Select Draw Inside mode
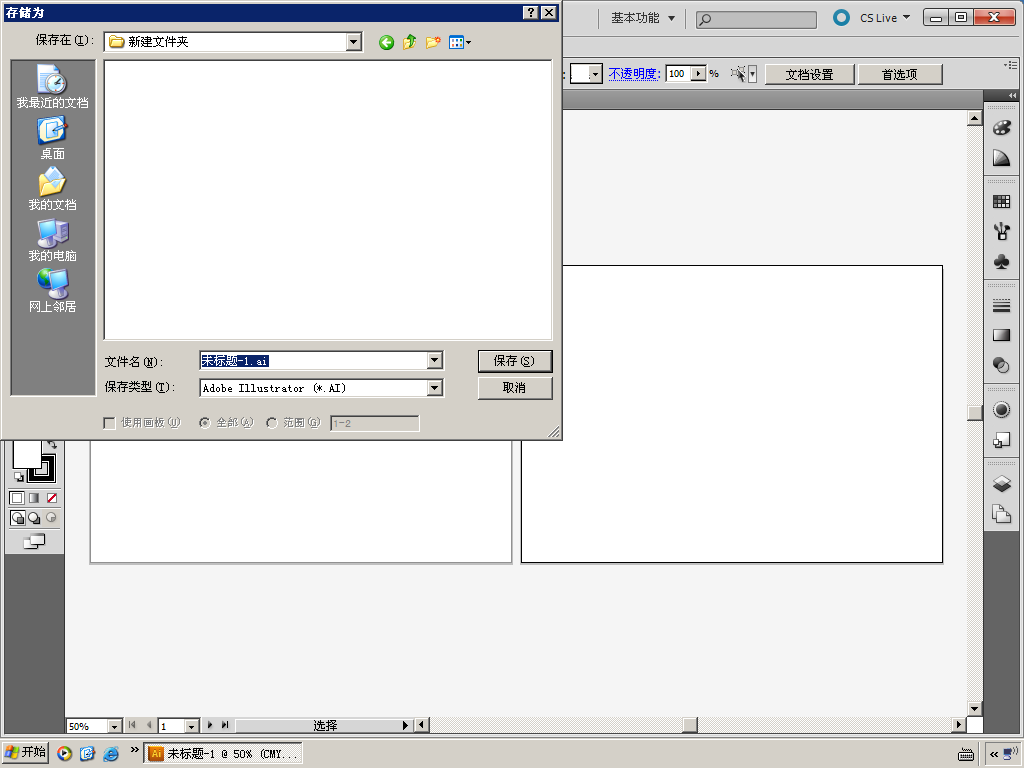This screenshot has width=1024, height=768. pyautogui.click(x=51, y=518)
